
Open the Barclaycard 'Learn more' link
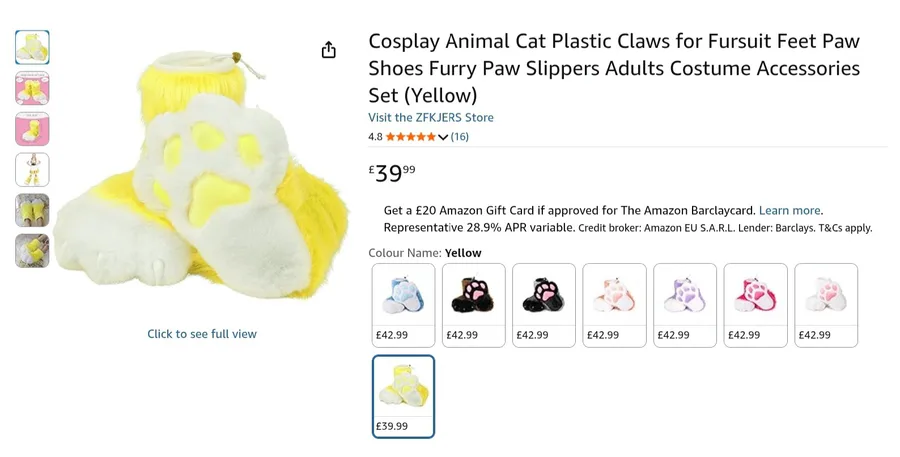789,211
